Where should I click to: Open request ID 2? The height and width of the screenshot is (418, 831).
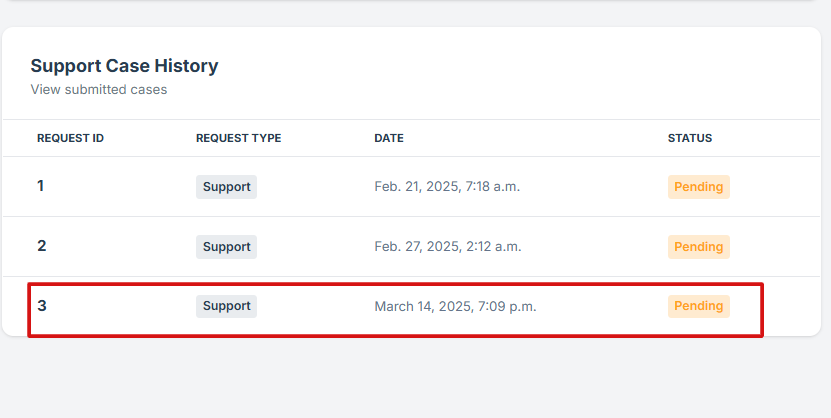[x=41, y=246]
